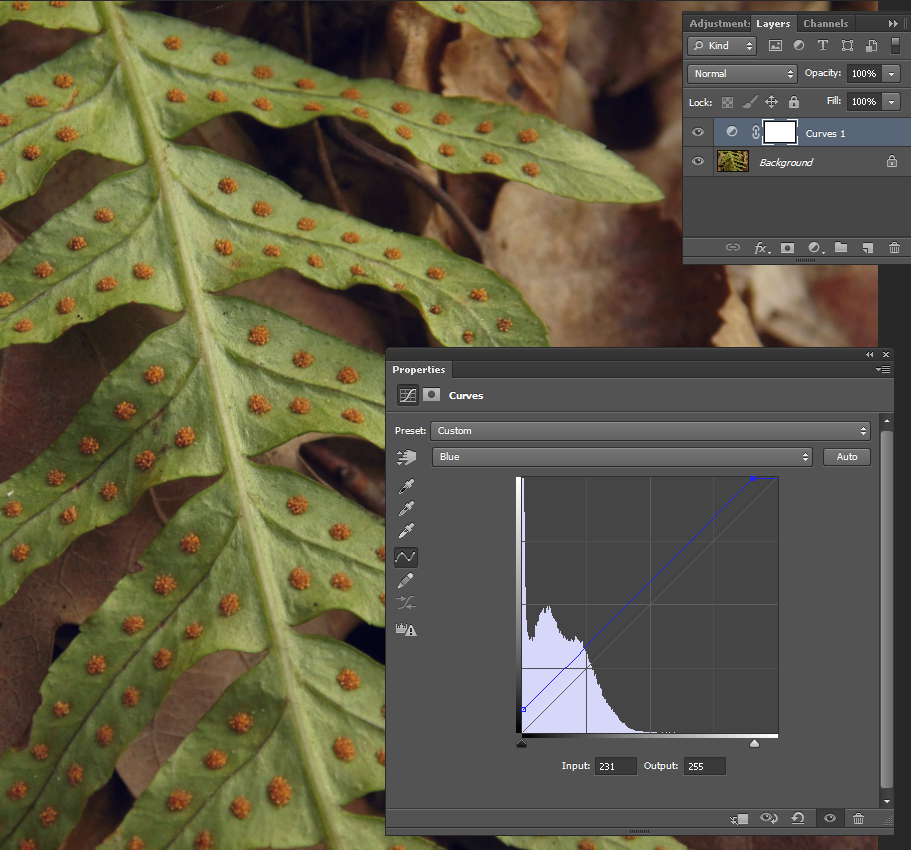Create a new layer group folder

pyautogui.click(x=841, y=248)
